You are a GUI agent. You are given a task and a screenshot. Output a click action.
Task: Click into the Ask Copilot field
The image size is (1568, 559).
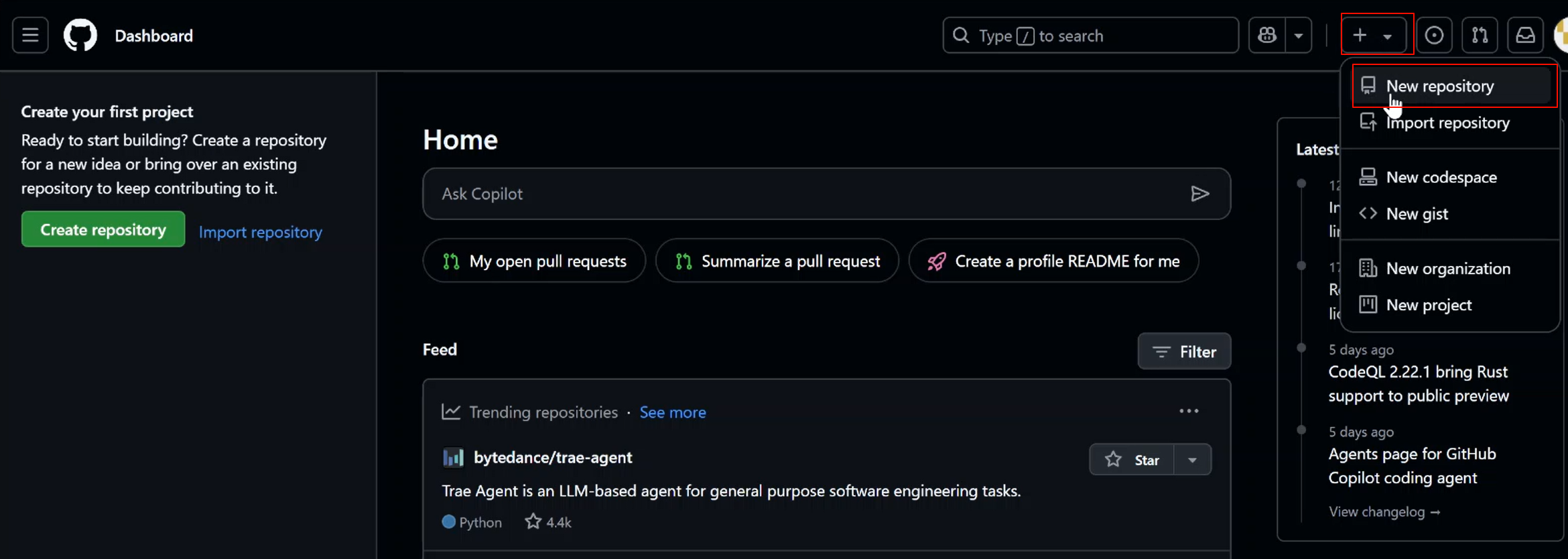pos(826,194)
